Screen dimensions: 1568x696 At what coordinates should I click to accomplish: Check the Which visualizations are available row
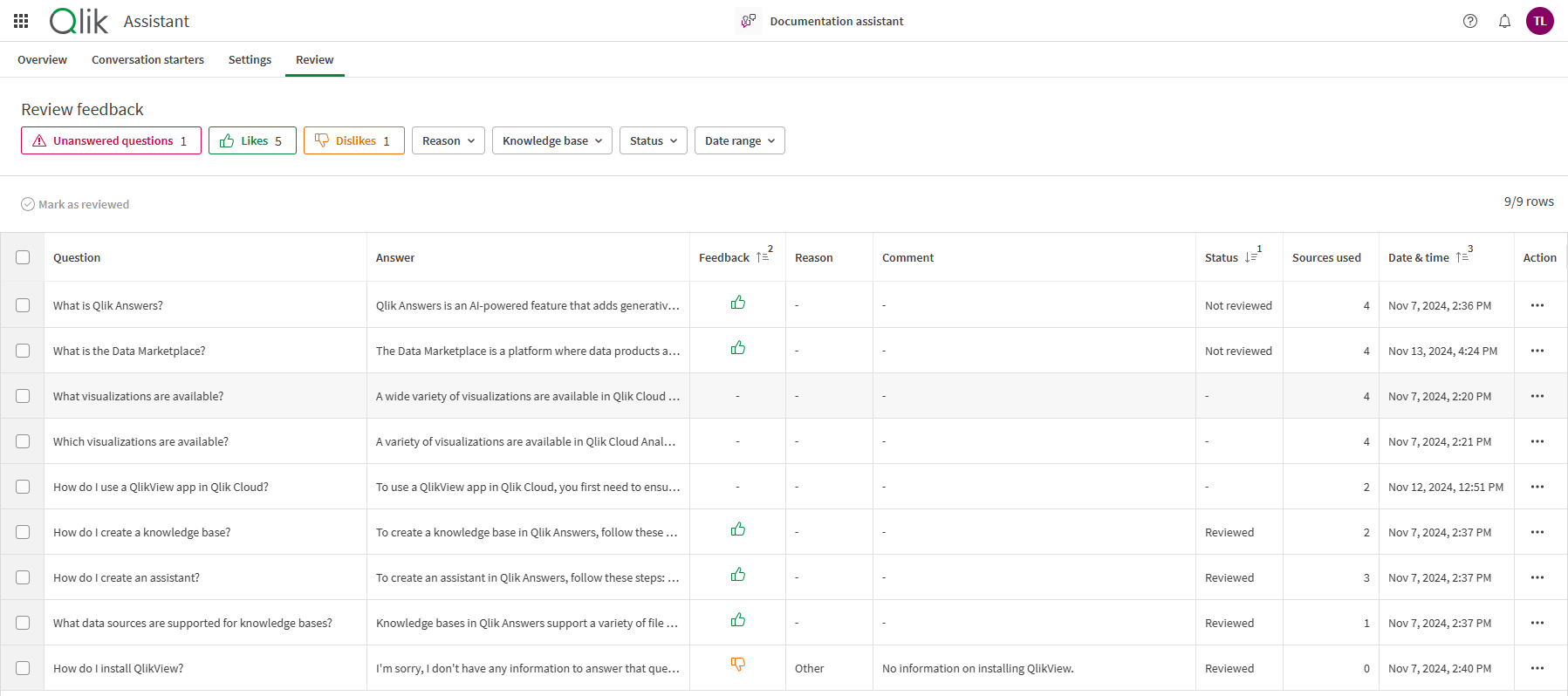[23, 441]
